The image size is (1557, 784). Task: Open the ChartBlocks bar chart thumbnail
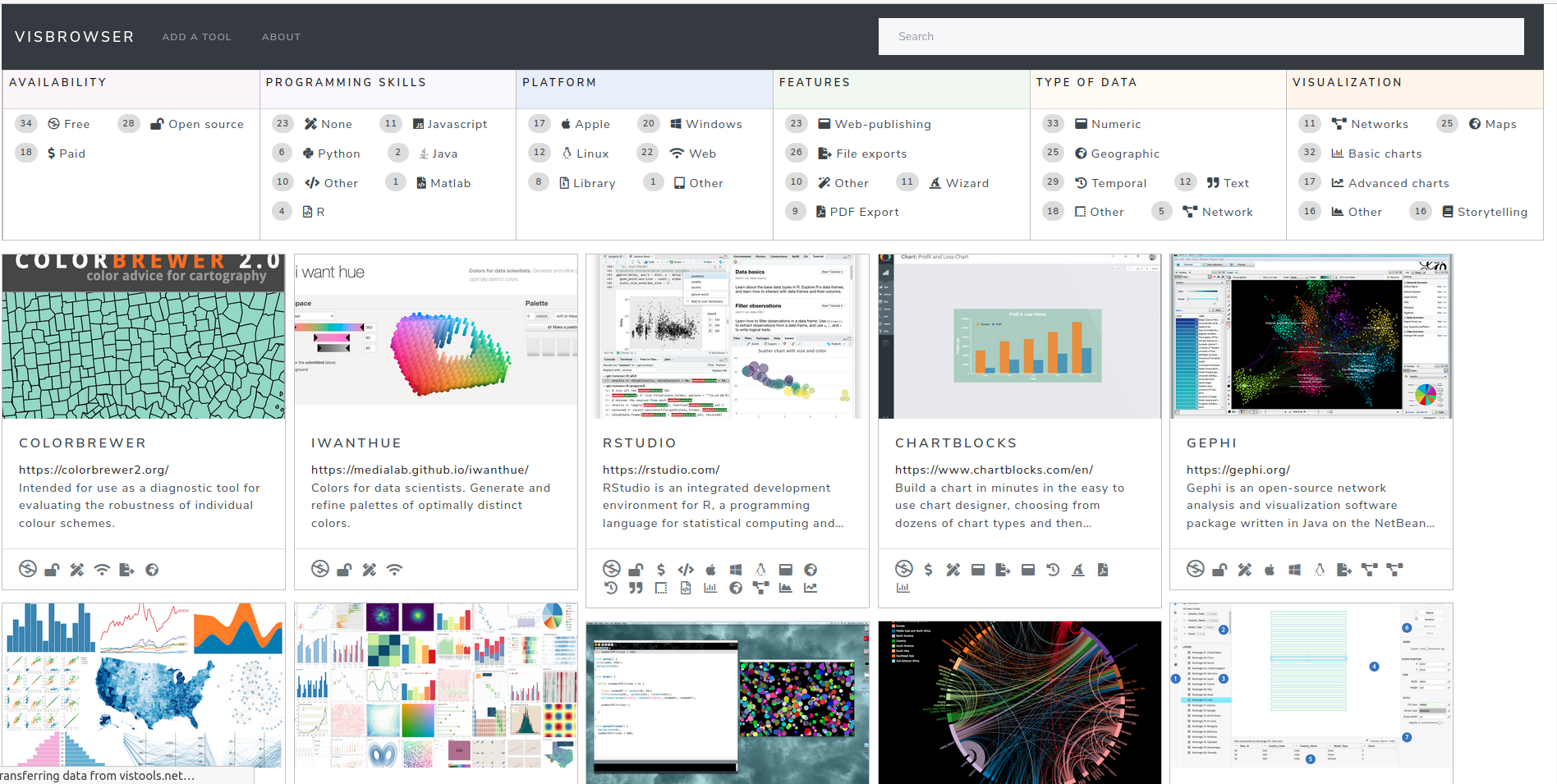[1020, 337]
